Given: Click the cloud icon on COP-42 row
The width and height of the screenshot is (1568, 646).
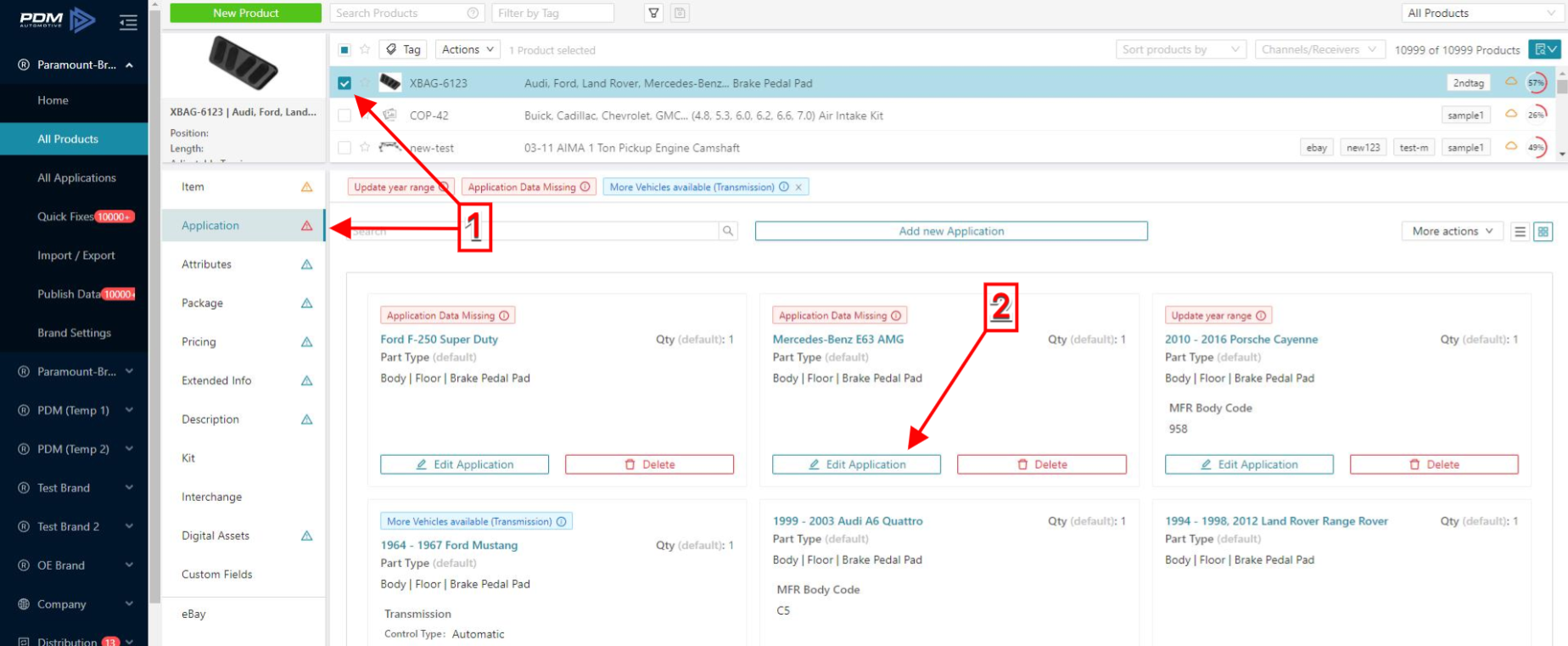Looking at the screenshot, I should [x=1511, y=114].
